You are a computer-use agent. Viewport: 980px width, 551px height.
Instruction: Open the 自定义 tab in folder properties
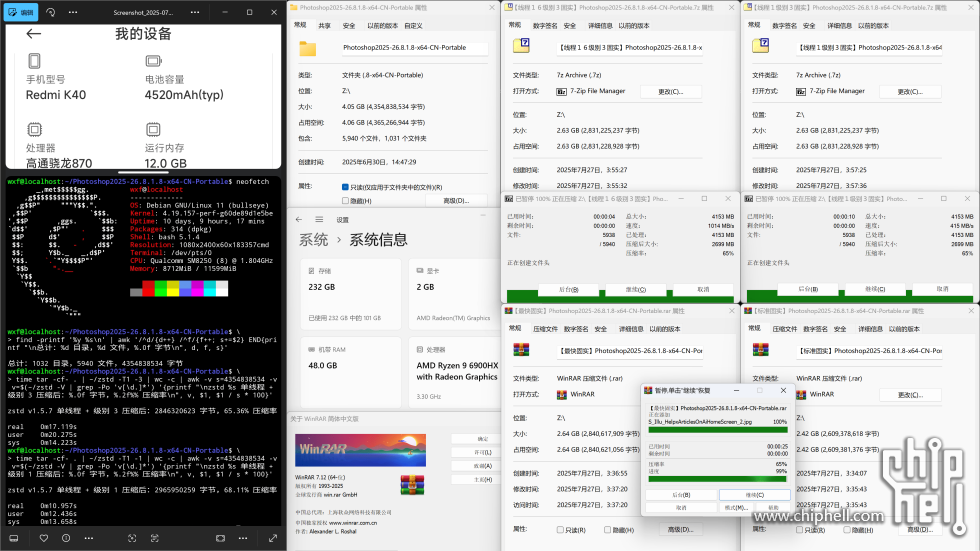coord(413,26)
